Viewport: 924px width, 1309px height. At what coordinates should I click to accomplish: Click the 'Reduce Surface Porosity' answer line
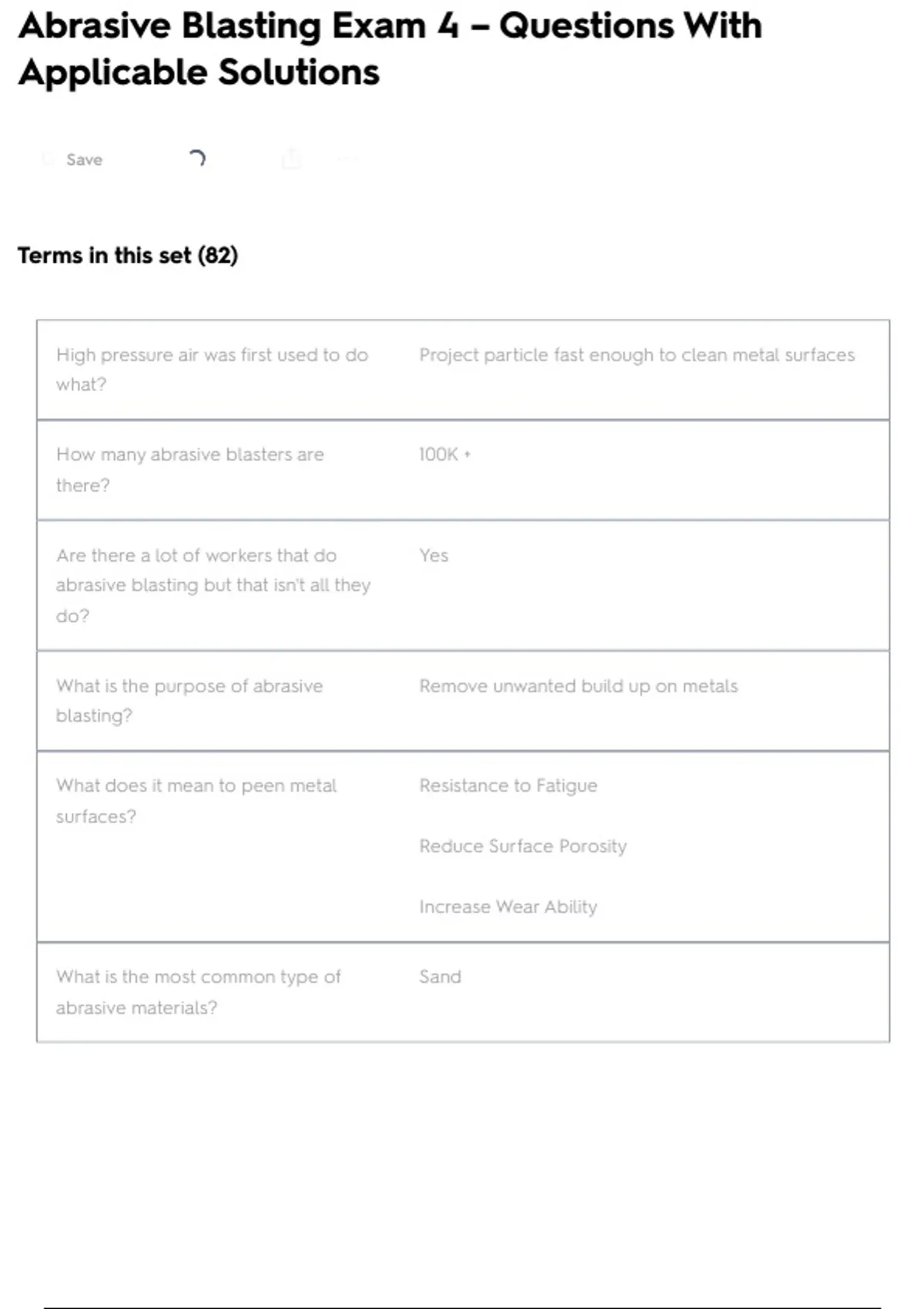(x=523, y=846)
